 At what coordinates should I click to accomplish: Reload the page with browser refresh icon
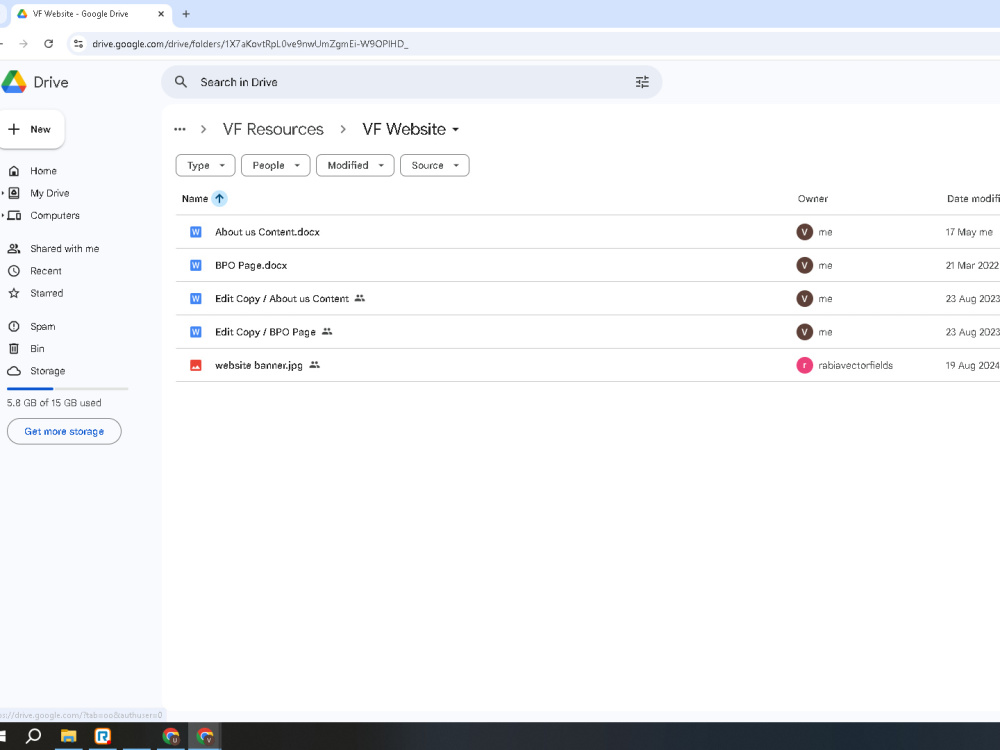[x=48, y=44]
